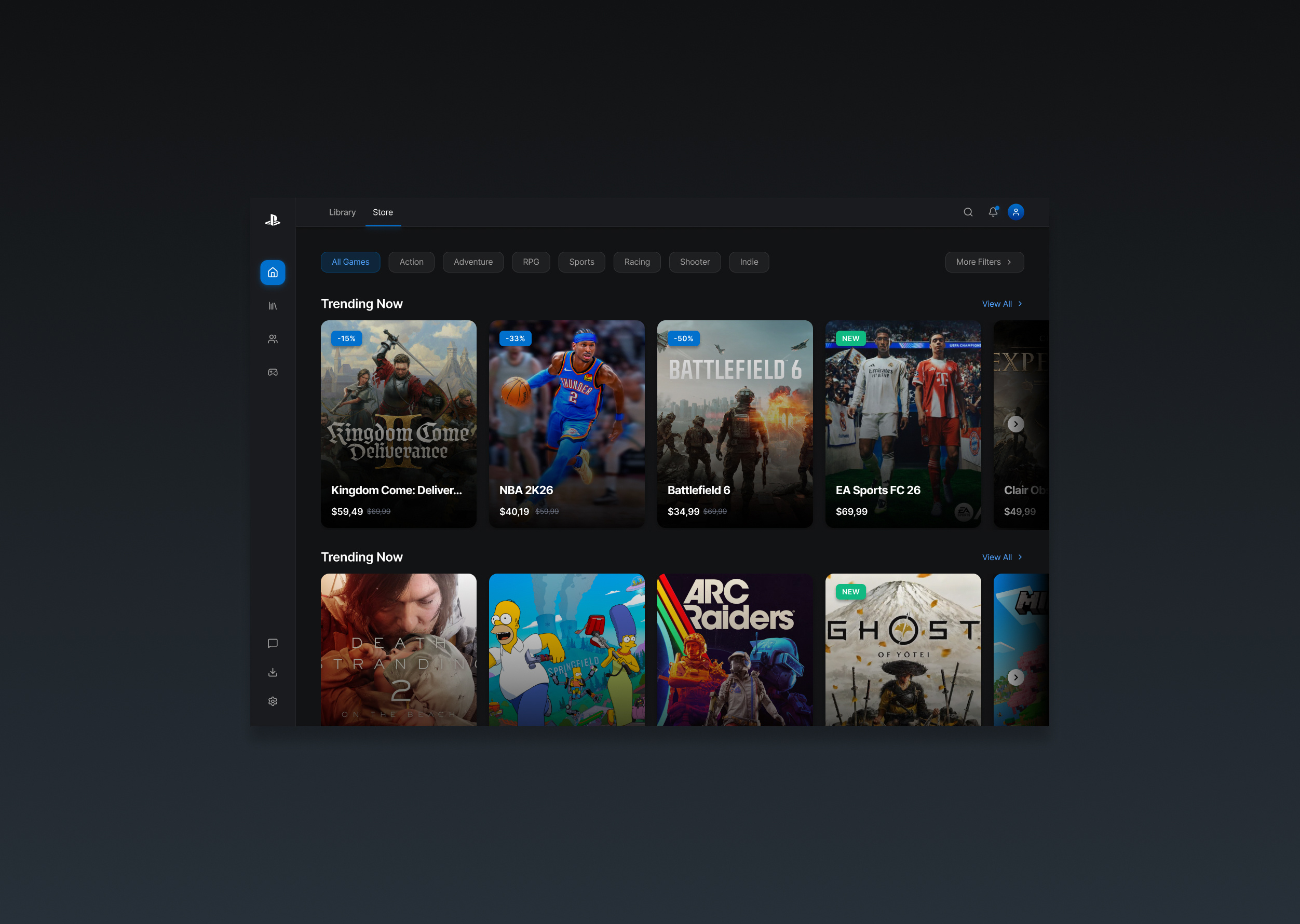Viewport: 1300px width, 924px height.
Task: Click the $34,99 price on Battlefield 6
Action: click(683, 512)
